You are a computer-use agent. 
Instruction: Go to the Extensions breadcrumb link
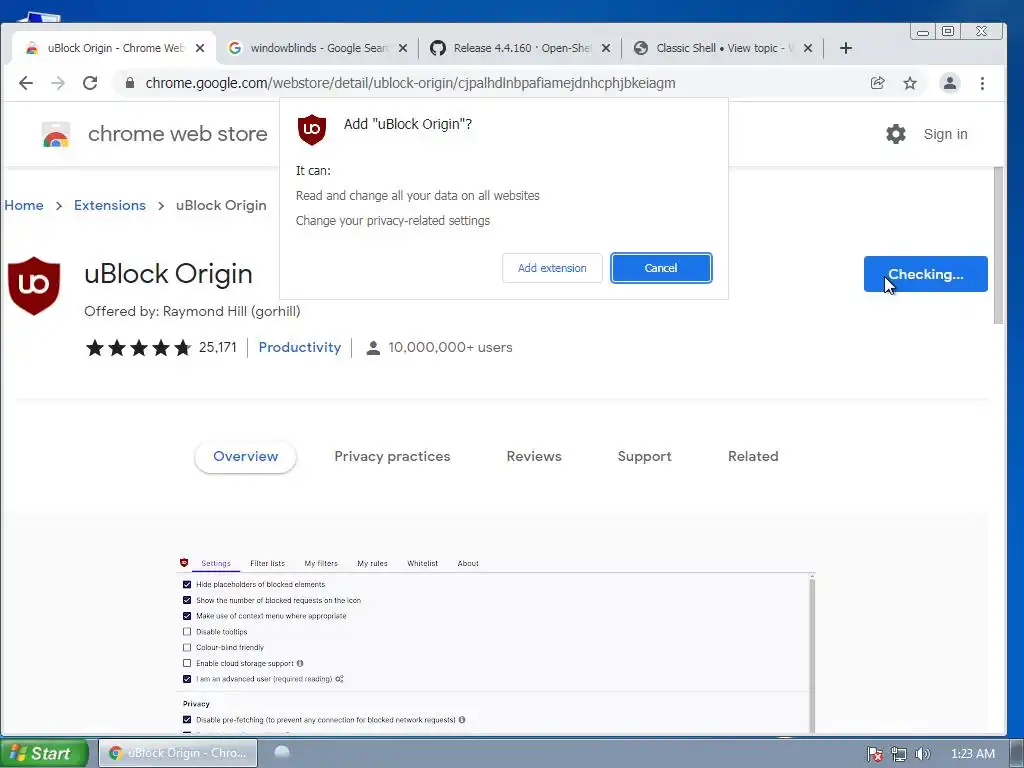(110, 205)
